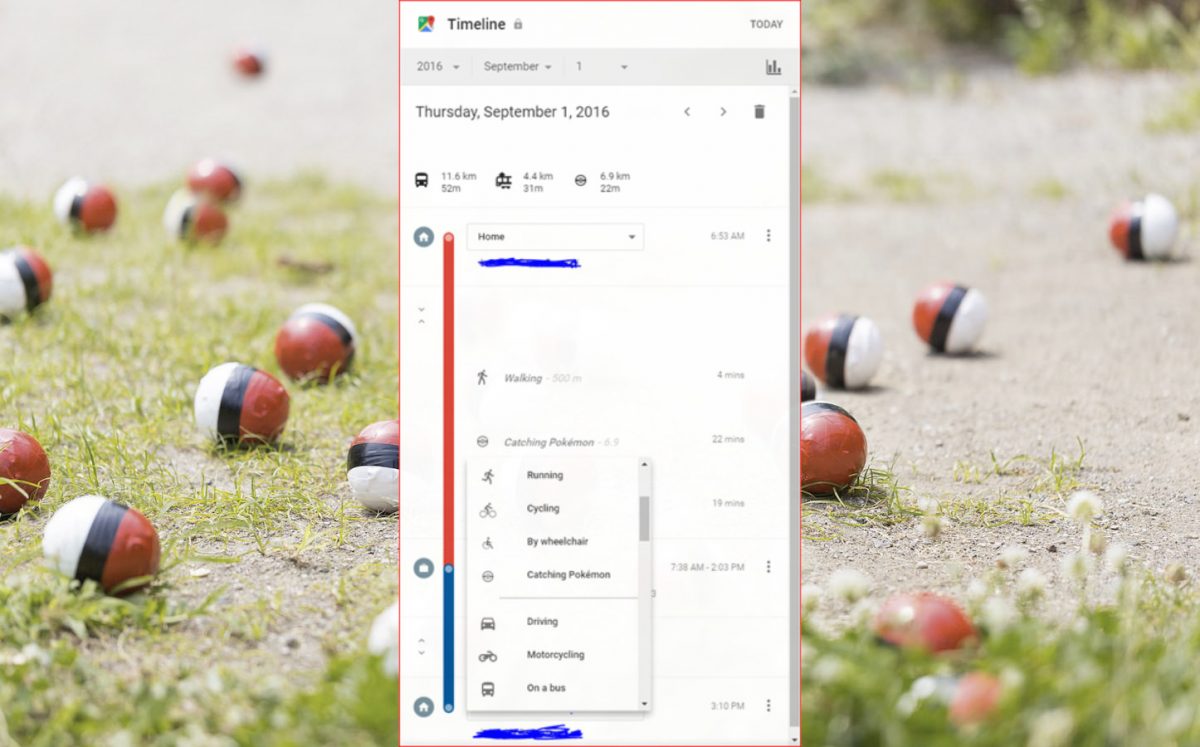Open the day number dropdown
This screenshot has width=1200, height=747.
601,67
